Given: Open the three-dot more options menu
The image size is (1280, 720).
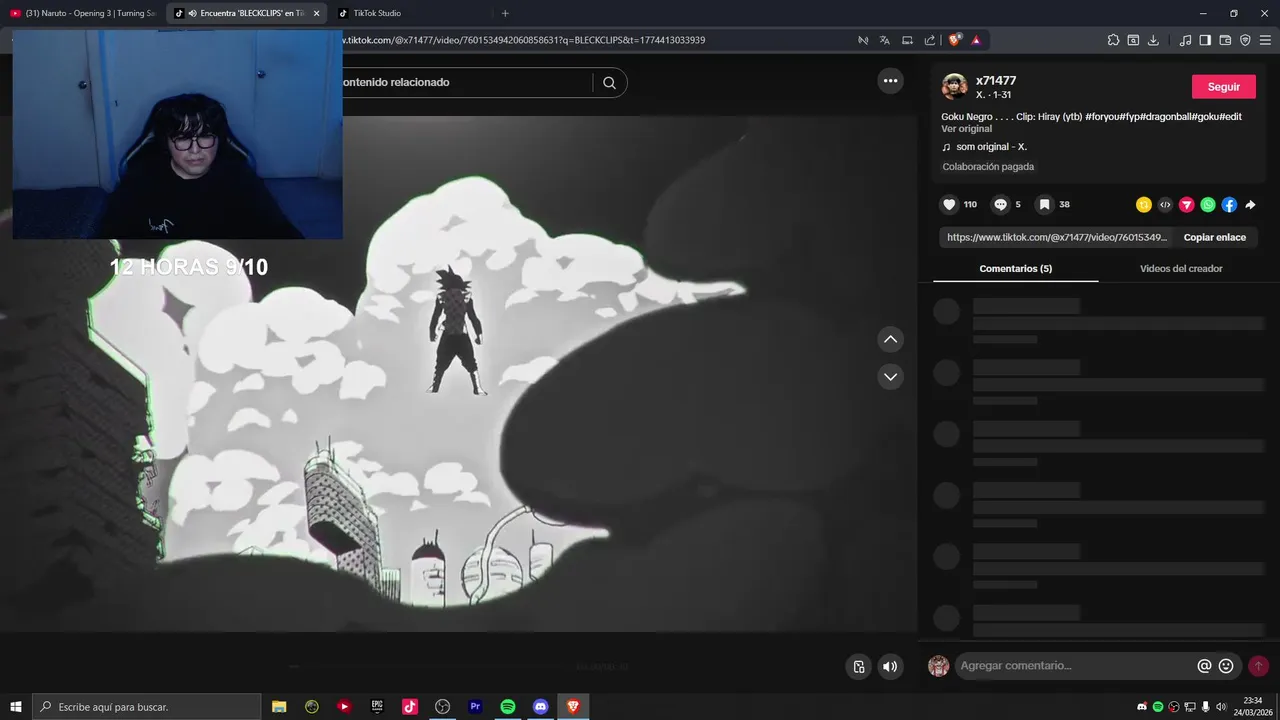Looking at the screenshot, I should tap(890, 81).
